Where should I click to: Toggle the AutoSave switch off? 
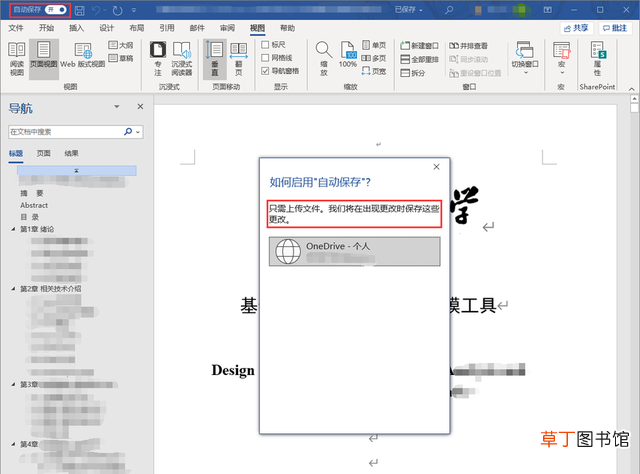[56, 9]
